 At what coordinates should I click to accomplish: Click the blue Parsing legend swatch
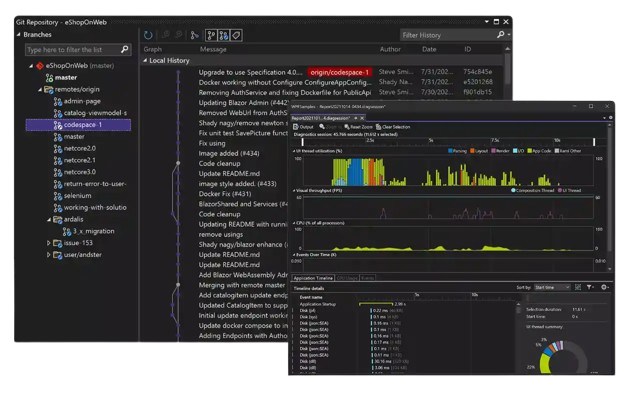pos(450,151)
